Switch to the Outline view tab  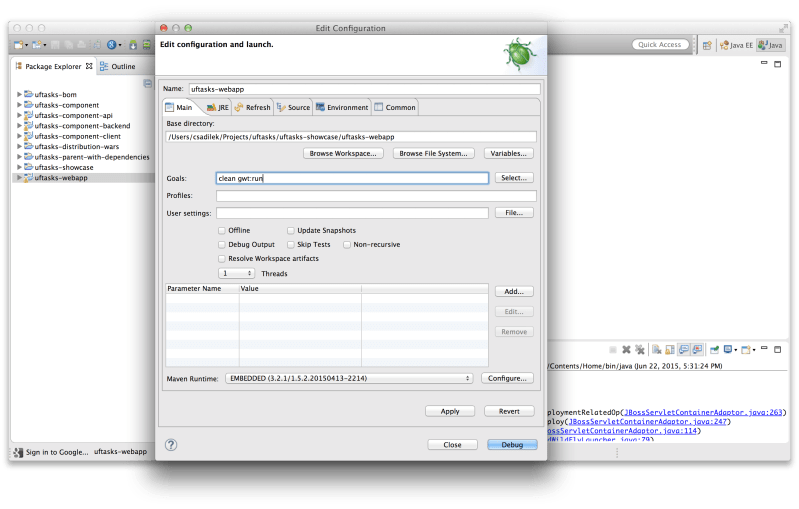pos(118,66)
